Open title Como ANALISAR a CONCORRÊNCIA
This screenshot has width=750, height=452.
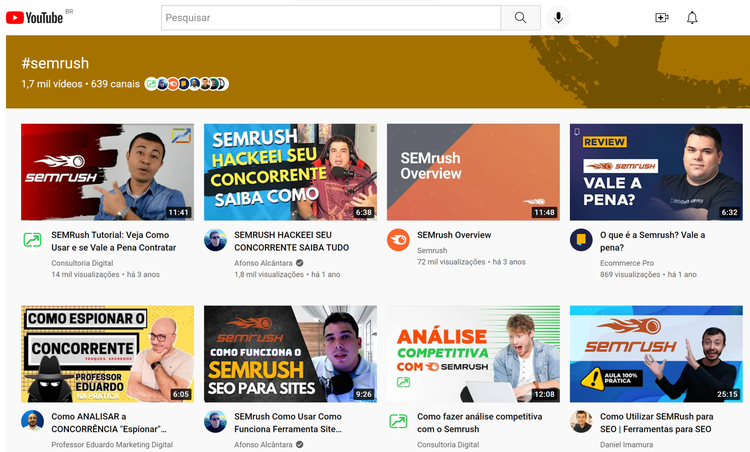[x=109, y=423]
